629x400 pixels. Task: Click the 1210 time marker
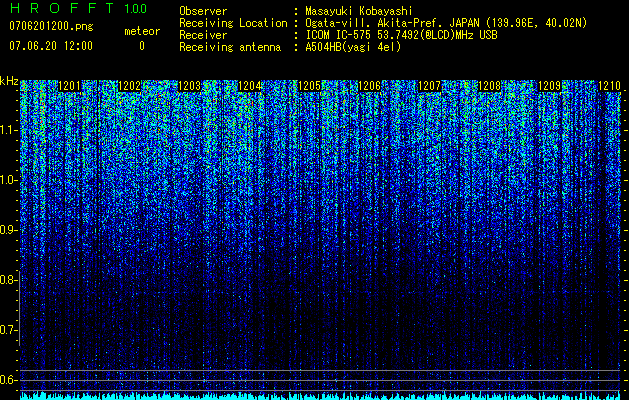tap(609, 86)
